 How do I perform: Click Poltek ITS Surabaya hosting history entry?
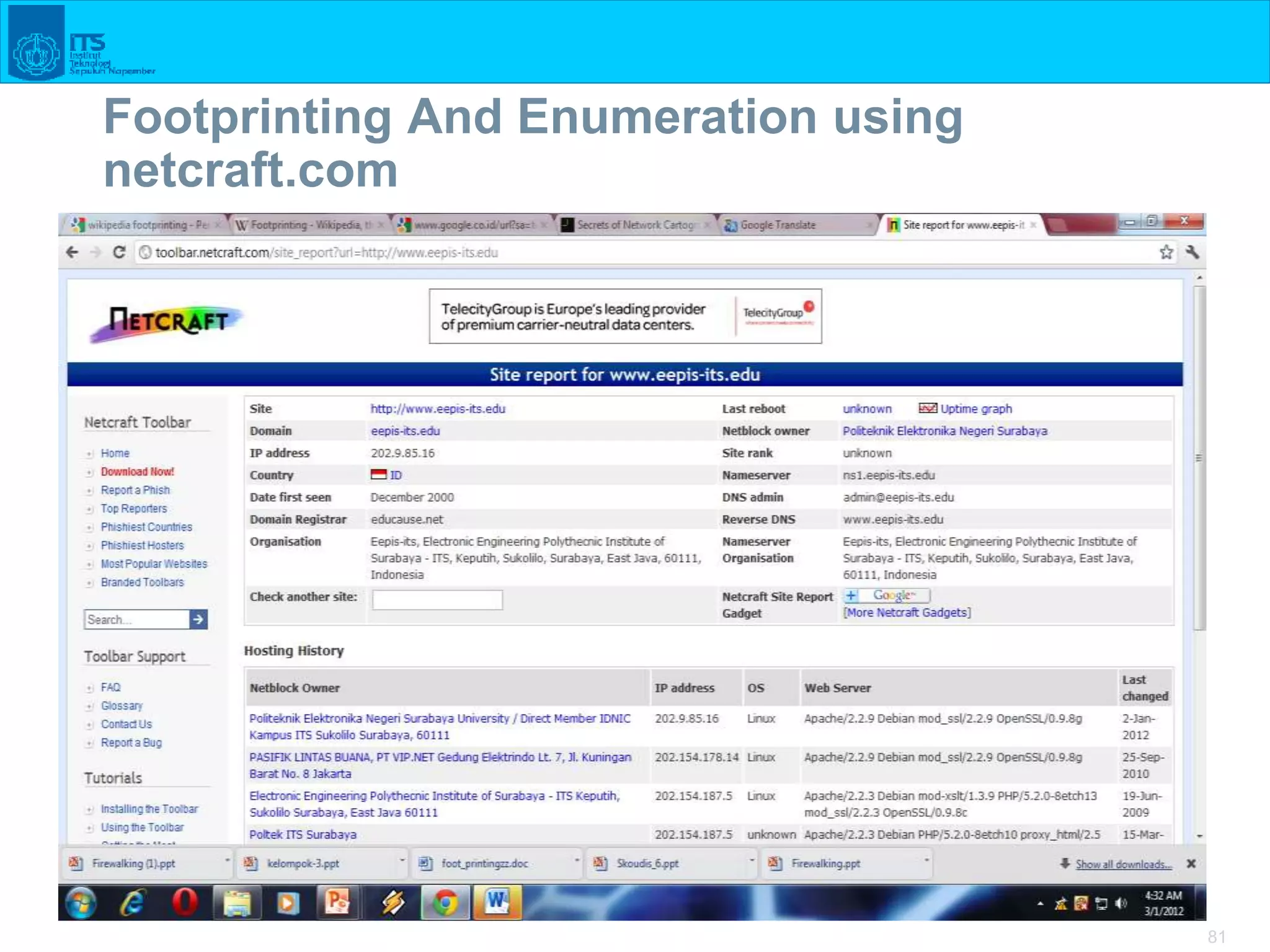pos(303,834)
